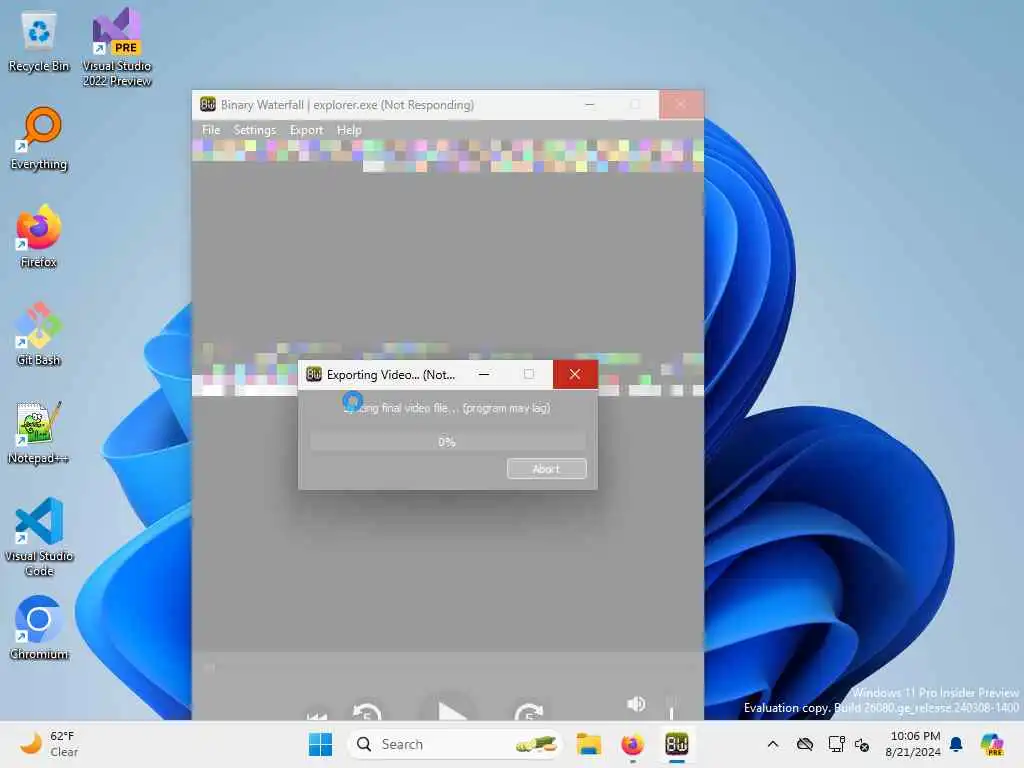Viewport: 1024px width, 768px height.
Task: Show hidden system tray icons chevron
Action: (x=773, y=744)
